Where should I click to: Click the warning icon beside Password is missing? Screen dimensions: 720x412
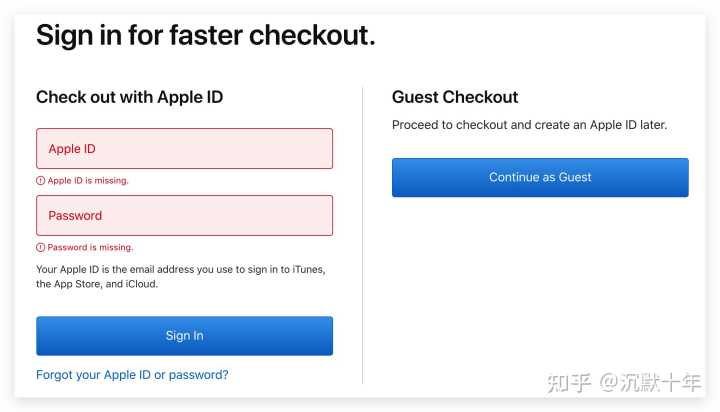[40, 248]
